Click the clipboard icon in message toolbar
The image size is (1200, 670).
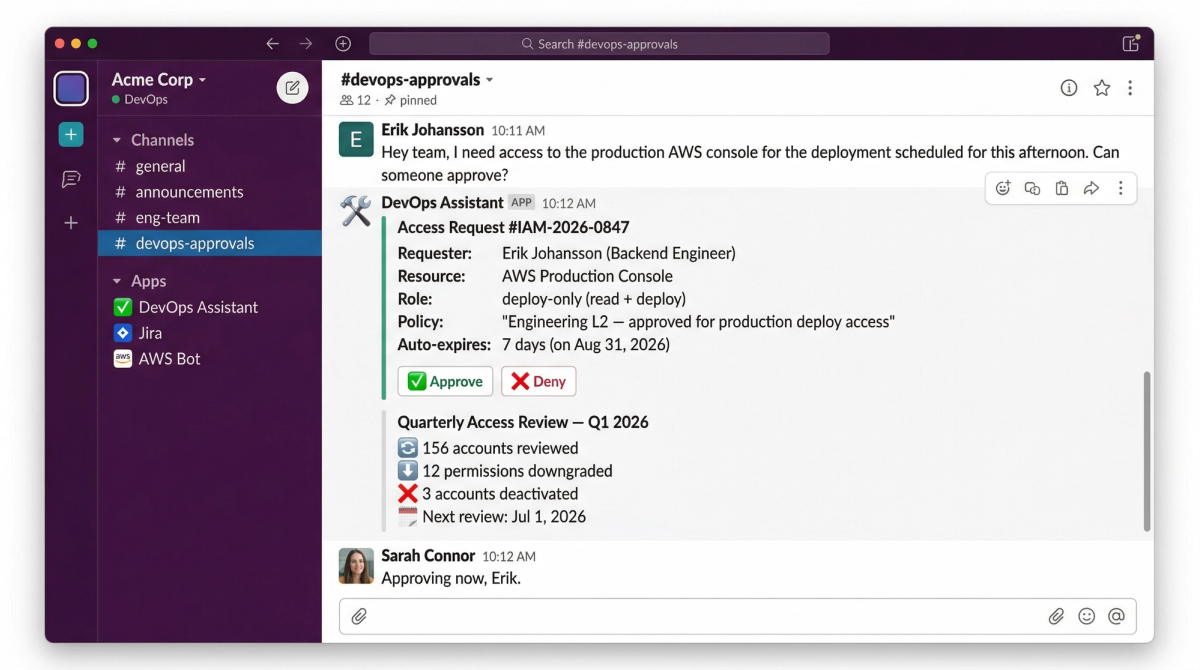[1062, 188]
